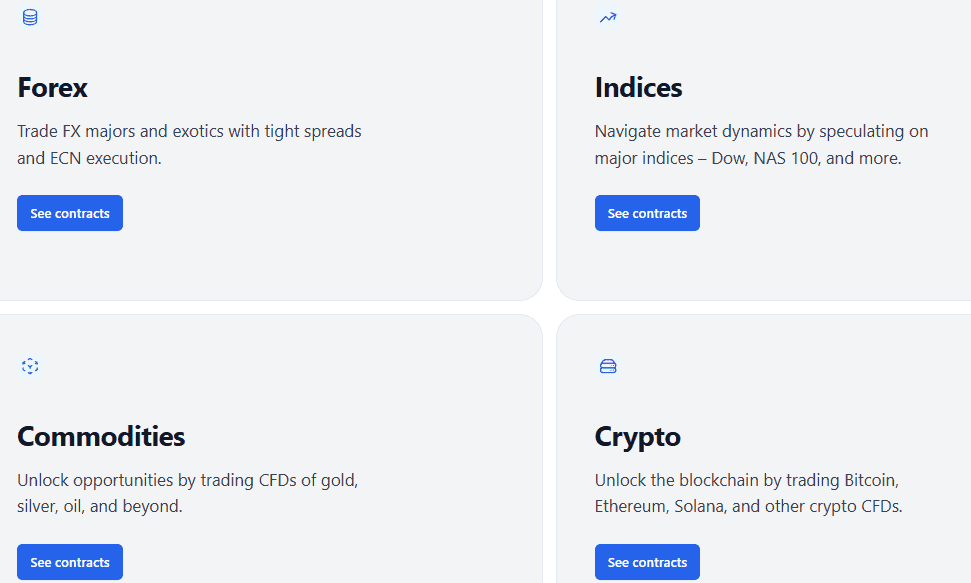Select the Indices heading text

click(x=638, y=89)
